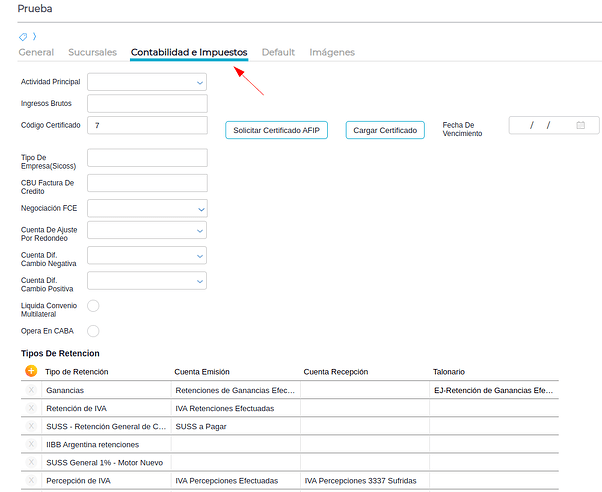Viewport: 602px width, 492px height.
Task: Click the CBU Factura De Credito field
Action: pos(147,183)
